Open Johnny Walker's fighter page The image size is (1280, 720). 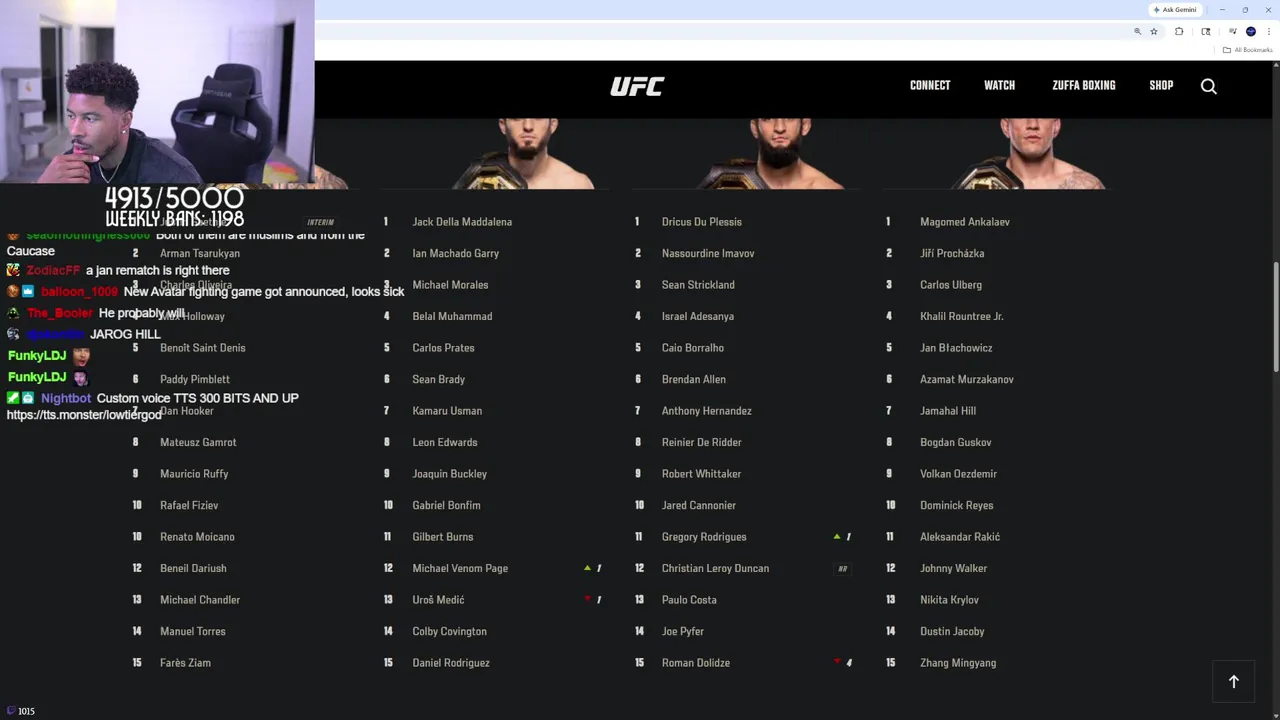[x=953, y=568]
